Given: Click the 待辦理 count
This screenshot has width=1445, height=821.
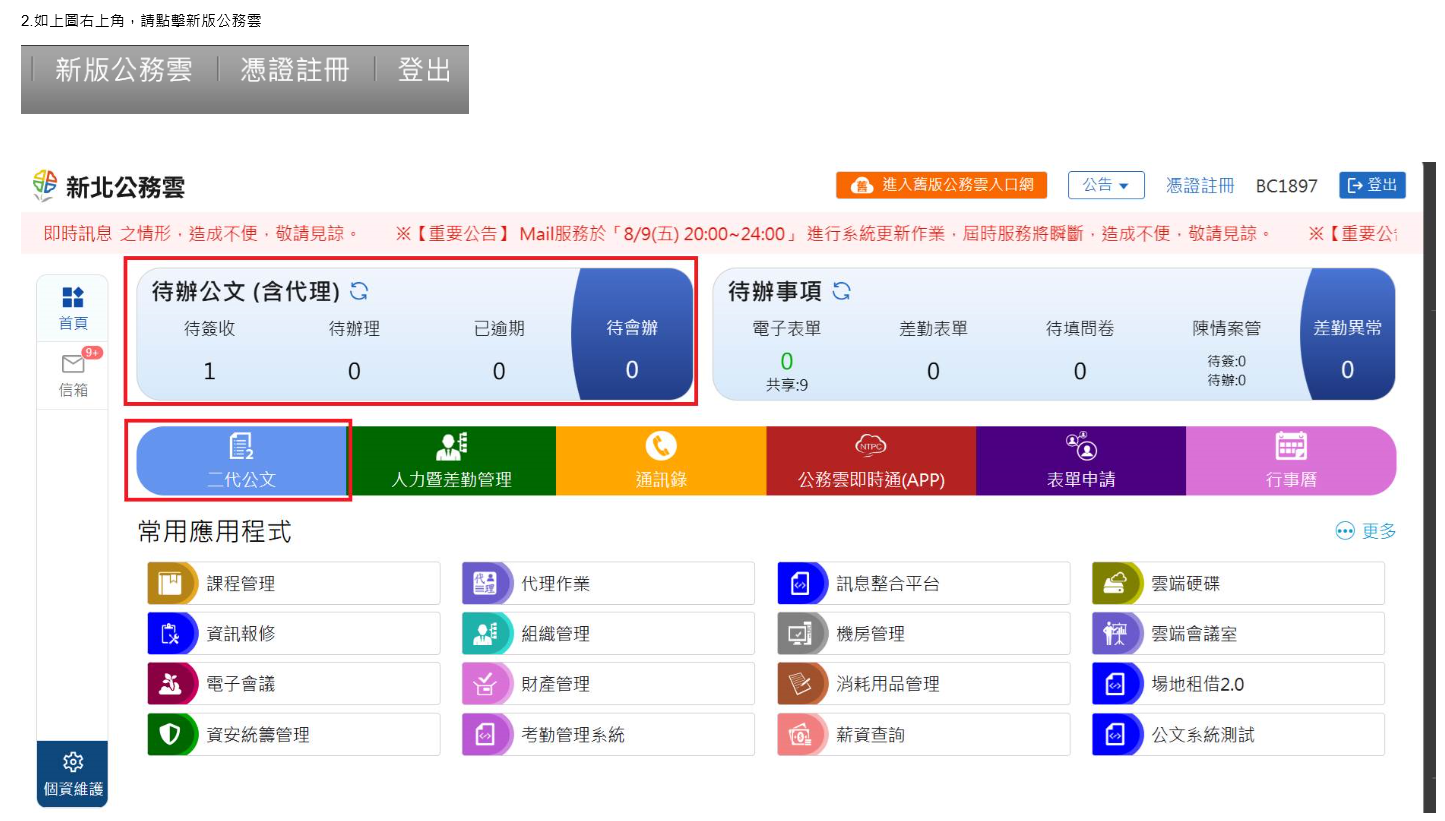Looking at the screenshot, I should [354, 372].
